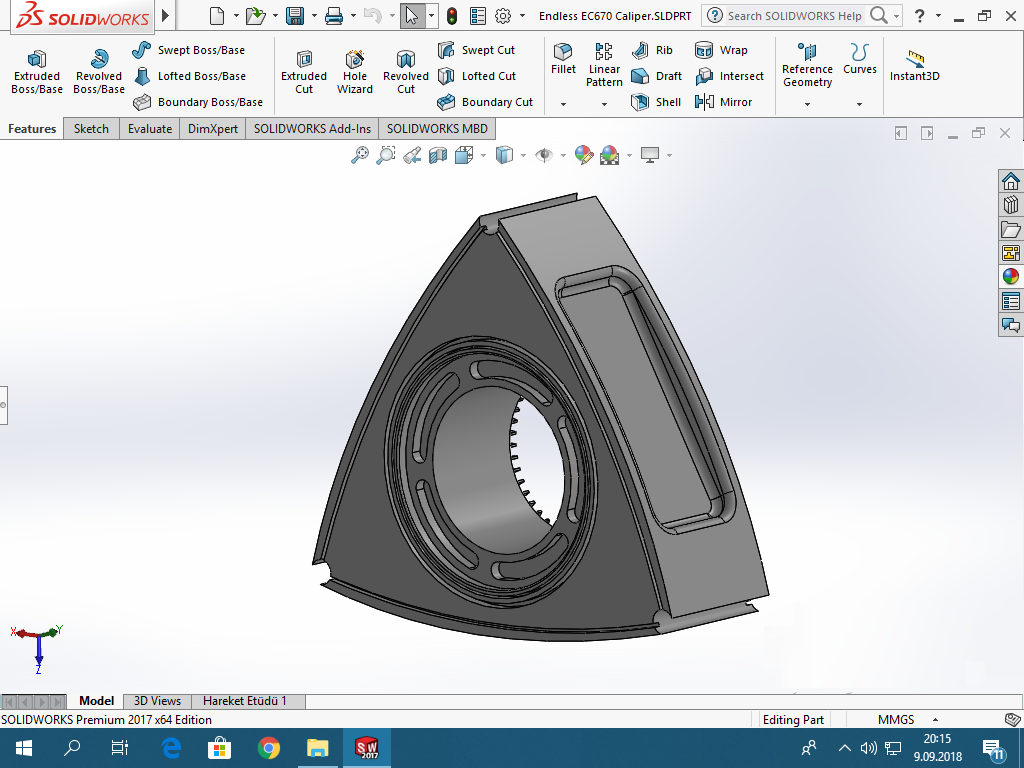This screenshot has height=768, width=1024.
Task: Open the SOLIDWORKS Resources home panel
Action: click(1011, 181)
